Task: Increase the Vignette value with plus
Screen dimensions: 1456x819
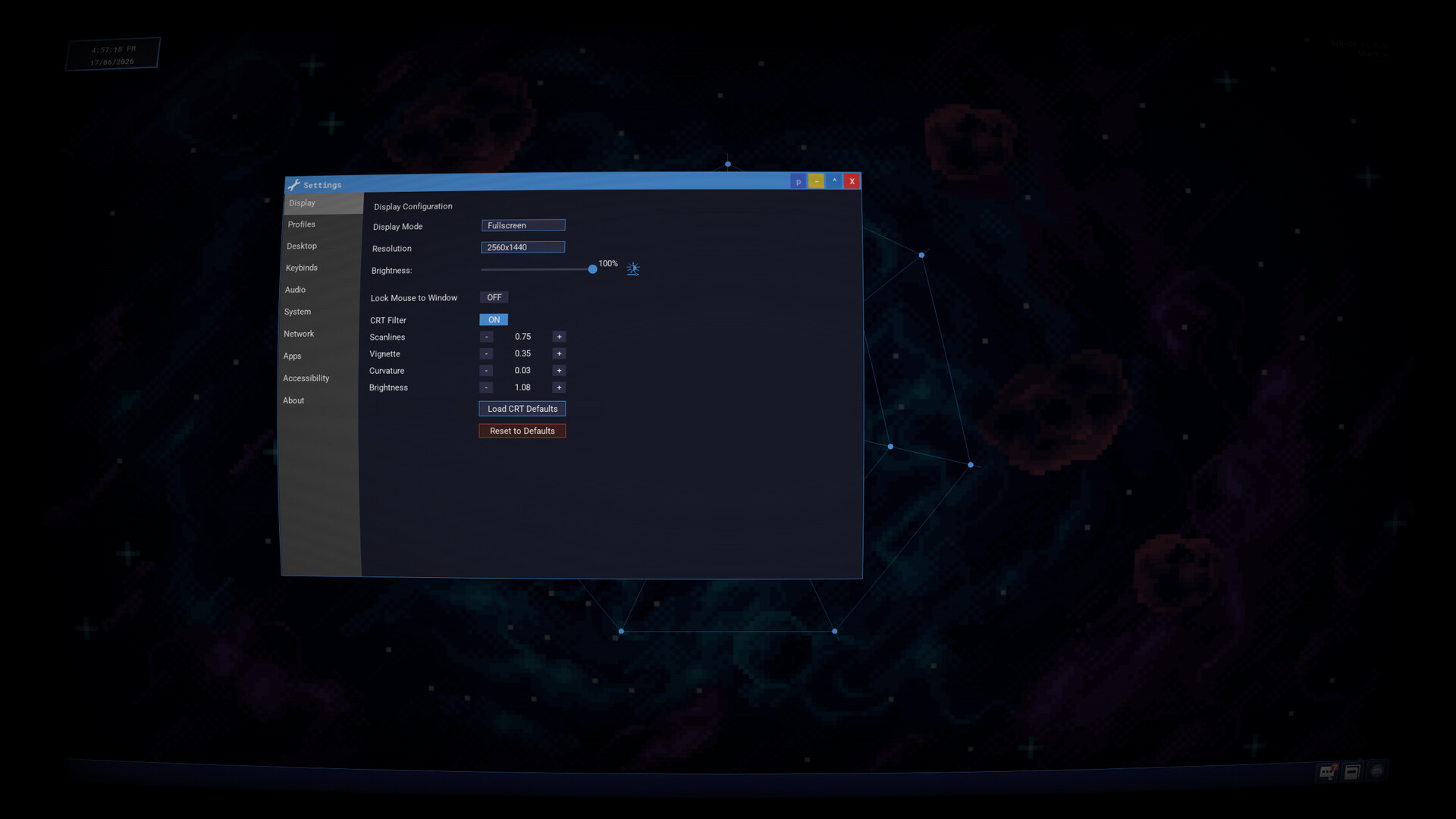Action: pos(559,353)
